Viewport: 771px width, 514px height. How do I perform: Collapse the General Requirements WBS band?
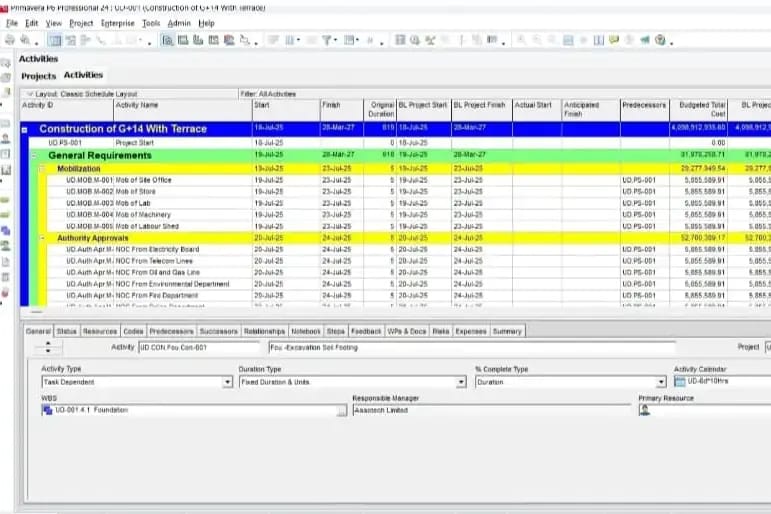click(x=33, y=156)
